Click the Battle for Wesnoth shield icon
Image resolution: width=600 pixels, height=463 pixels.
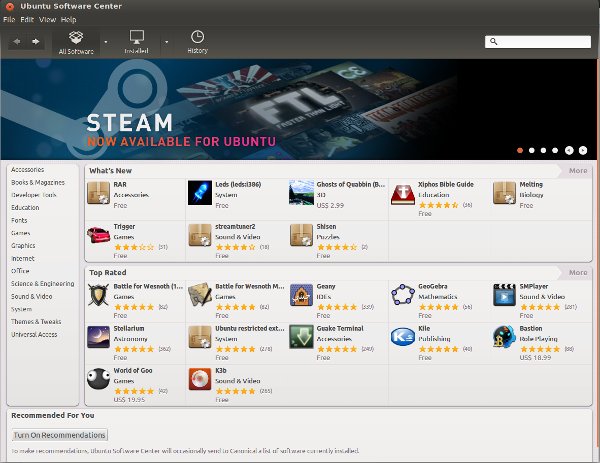(98, 295)
